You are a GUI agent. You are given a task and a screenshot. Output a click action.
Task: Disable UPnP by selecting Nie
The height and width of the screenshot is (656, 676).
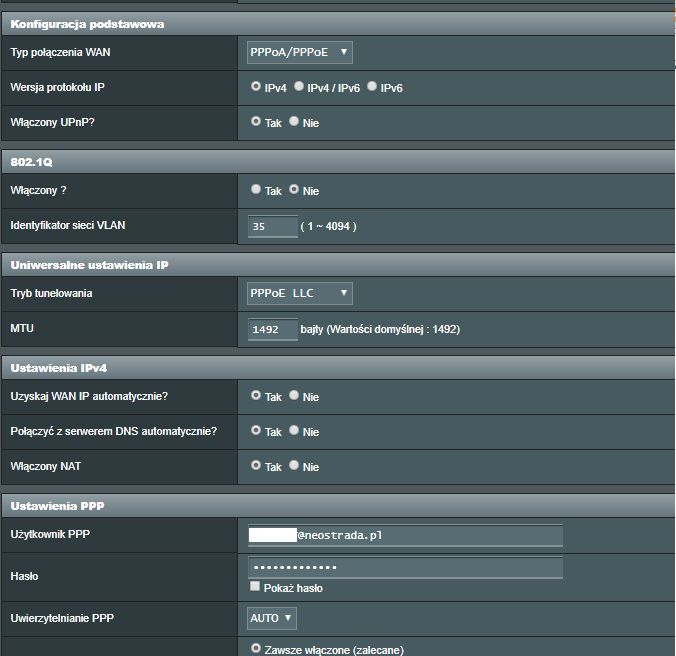(294, 122)
